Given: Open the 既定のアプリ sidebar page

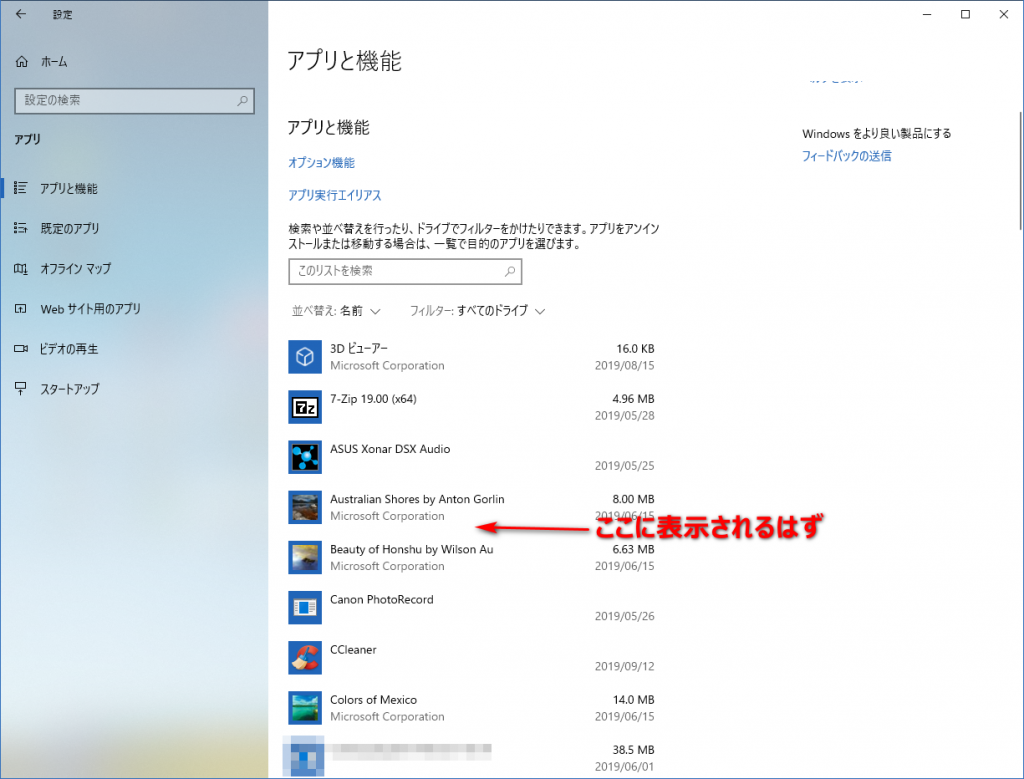Looking at the screenshot, I should 69,228.
